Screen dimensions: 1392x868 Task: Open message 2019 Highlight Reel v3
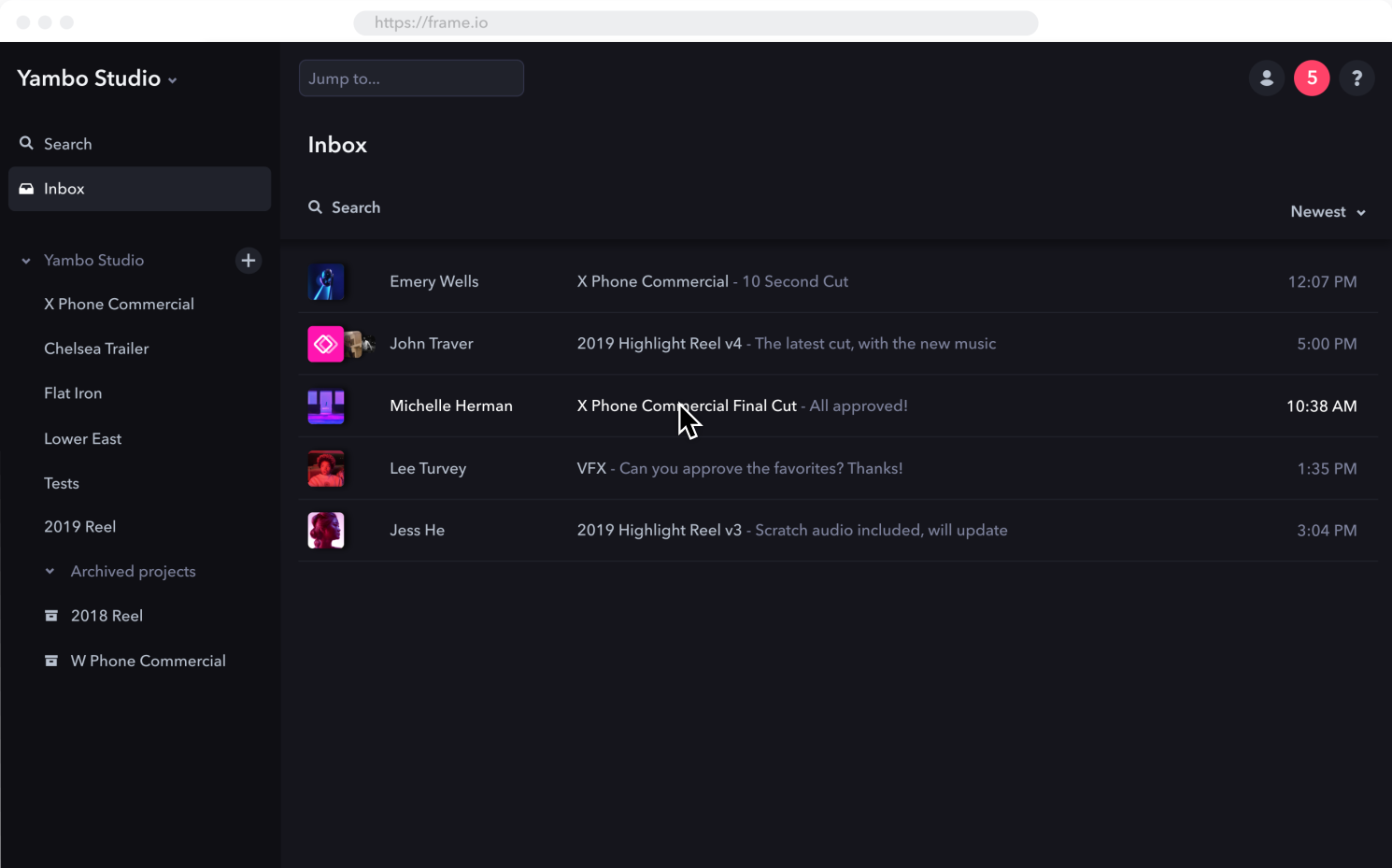[x=791, y=531]
